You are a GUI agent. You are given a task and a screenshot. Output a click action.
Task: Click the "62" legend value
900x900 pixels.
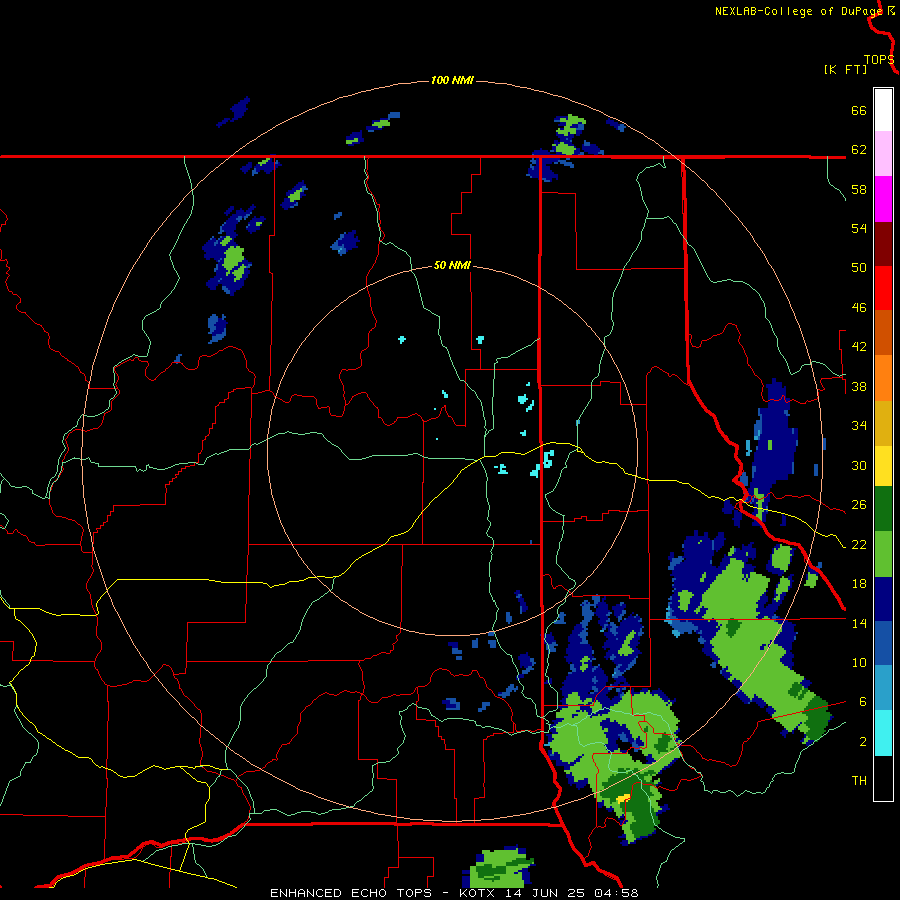pyautogui.click(x=859, y=150)
